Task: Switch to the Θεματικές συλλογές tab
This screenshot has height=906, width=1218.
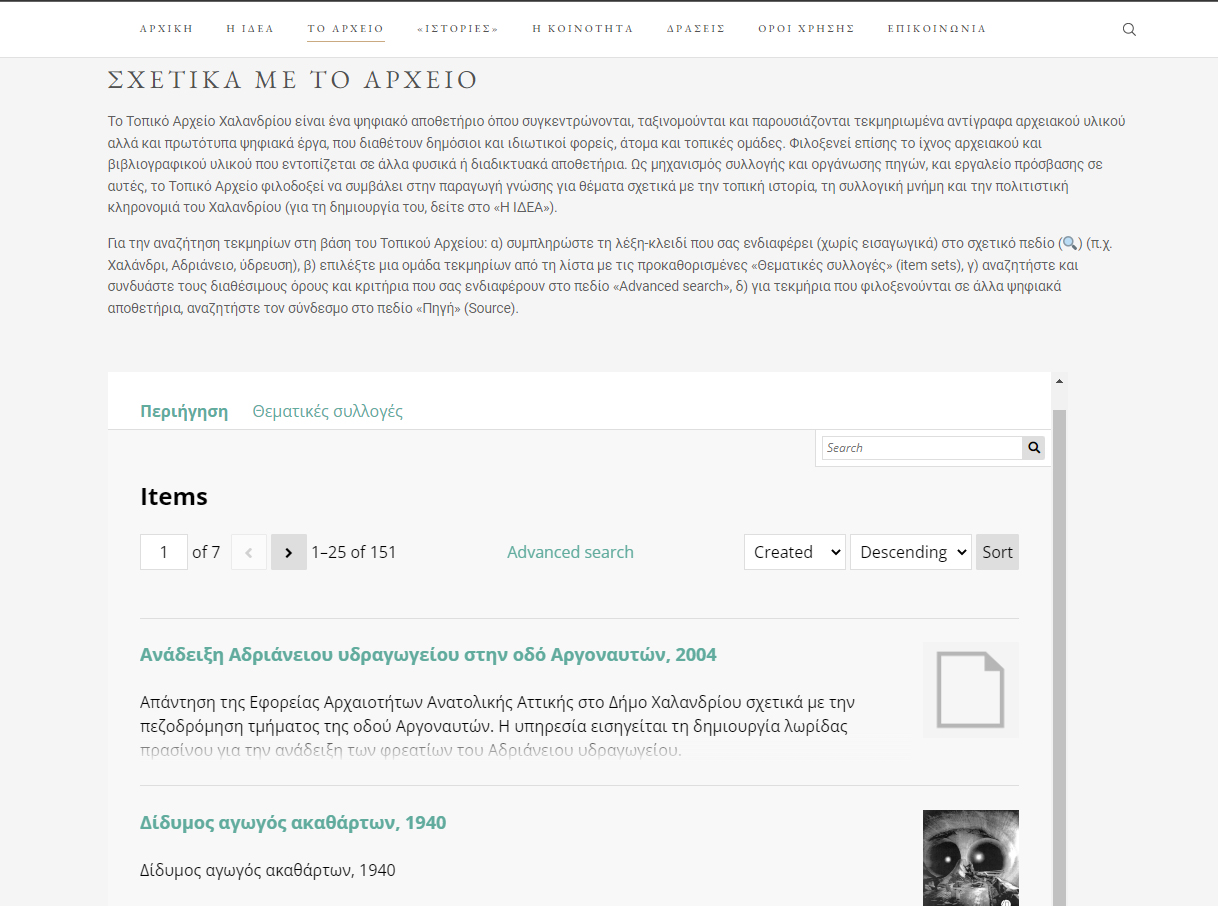Action: tap(328, 411)
